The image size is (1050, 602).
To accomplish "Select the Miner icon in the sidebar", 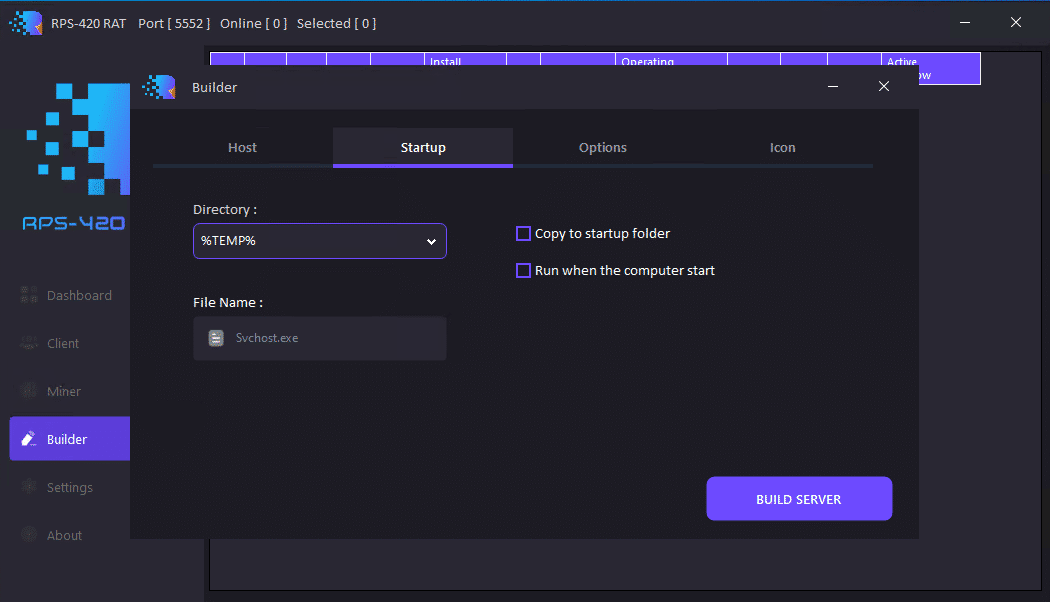I will tap(29, 391).
